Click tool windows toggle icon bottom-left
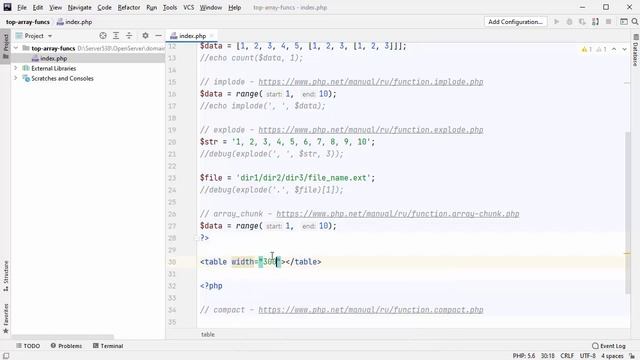640x360 pixels. click(6, 356)
